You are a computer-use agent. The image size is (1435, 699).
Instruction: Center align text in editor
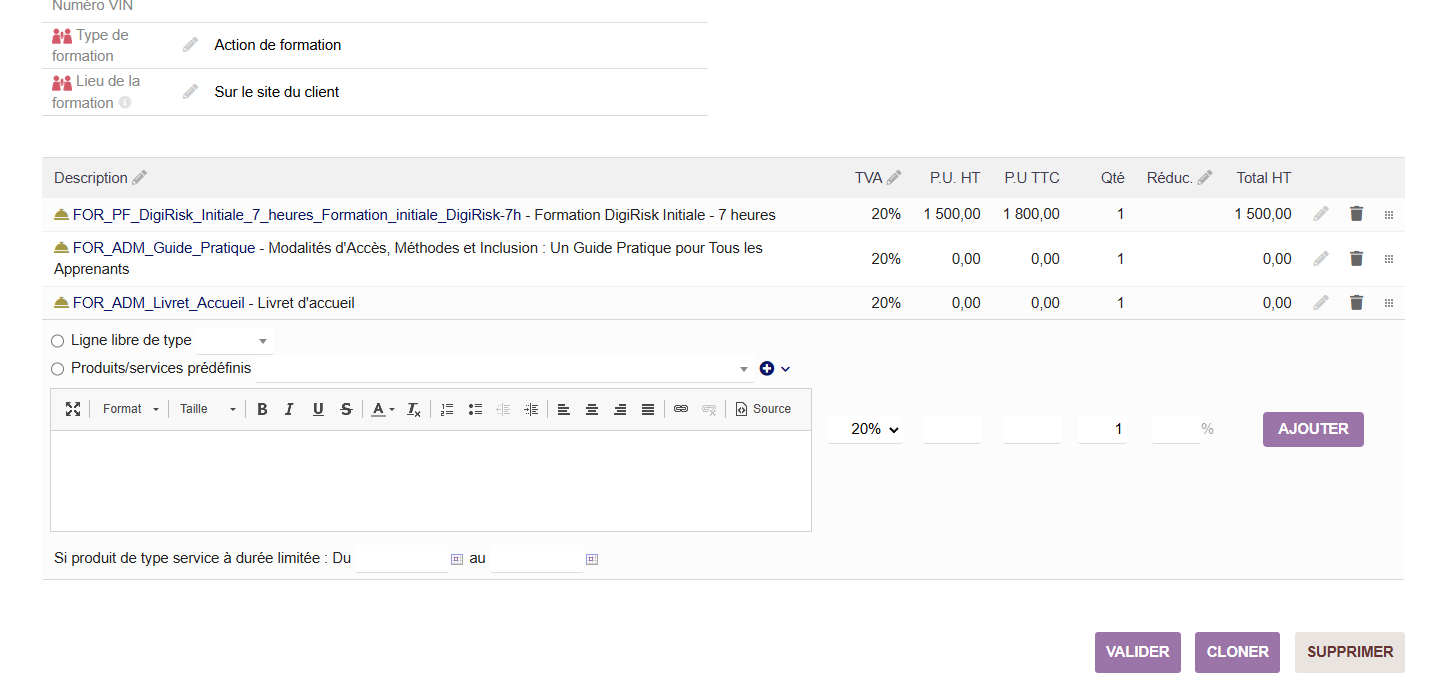coord(592,409)
